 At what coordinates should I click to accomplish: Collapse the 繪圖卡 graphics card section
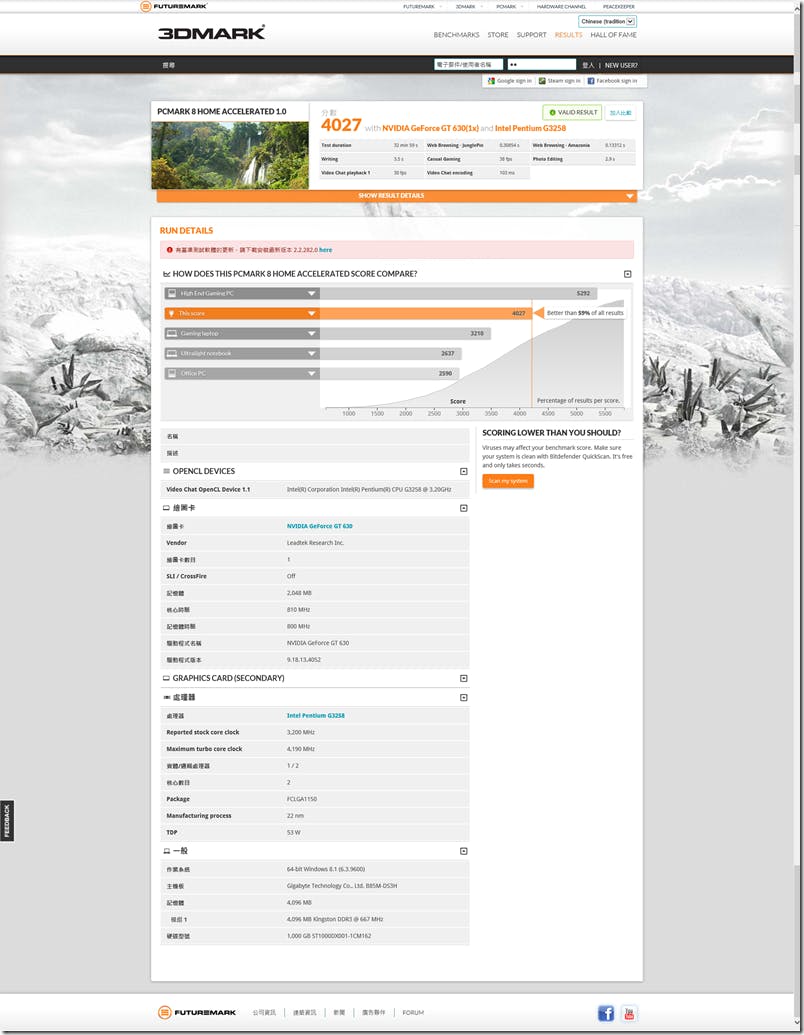pos(463,508)
